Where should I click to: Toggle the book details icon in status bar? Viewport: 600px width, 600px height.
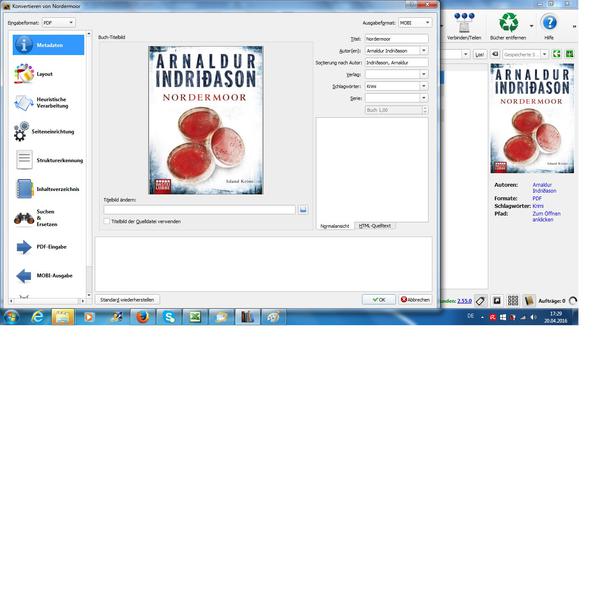(529, 301)
